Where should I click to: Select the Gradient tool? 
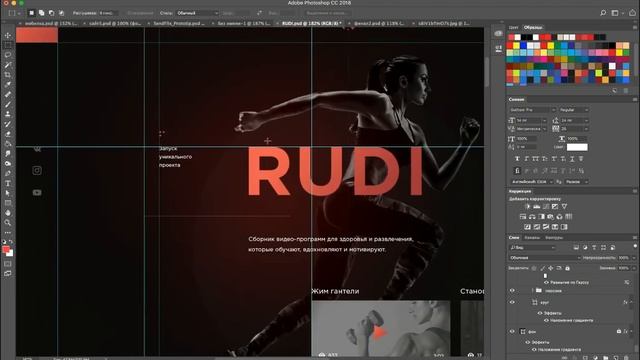pos(8,144)
